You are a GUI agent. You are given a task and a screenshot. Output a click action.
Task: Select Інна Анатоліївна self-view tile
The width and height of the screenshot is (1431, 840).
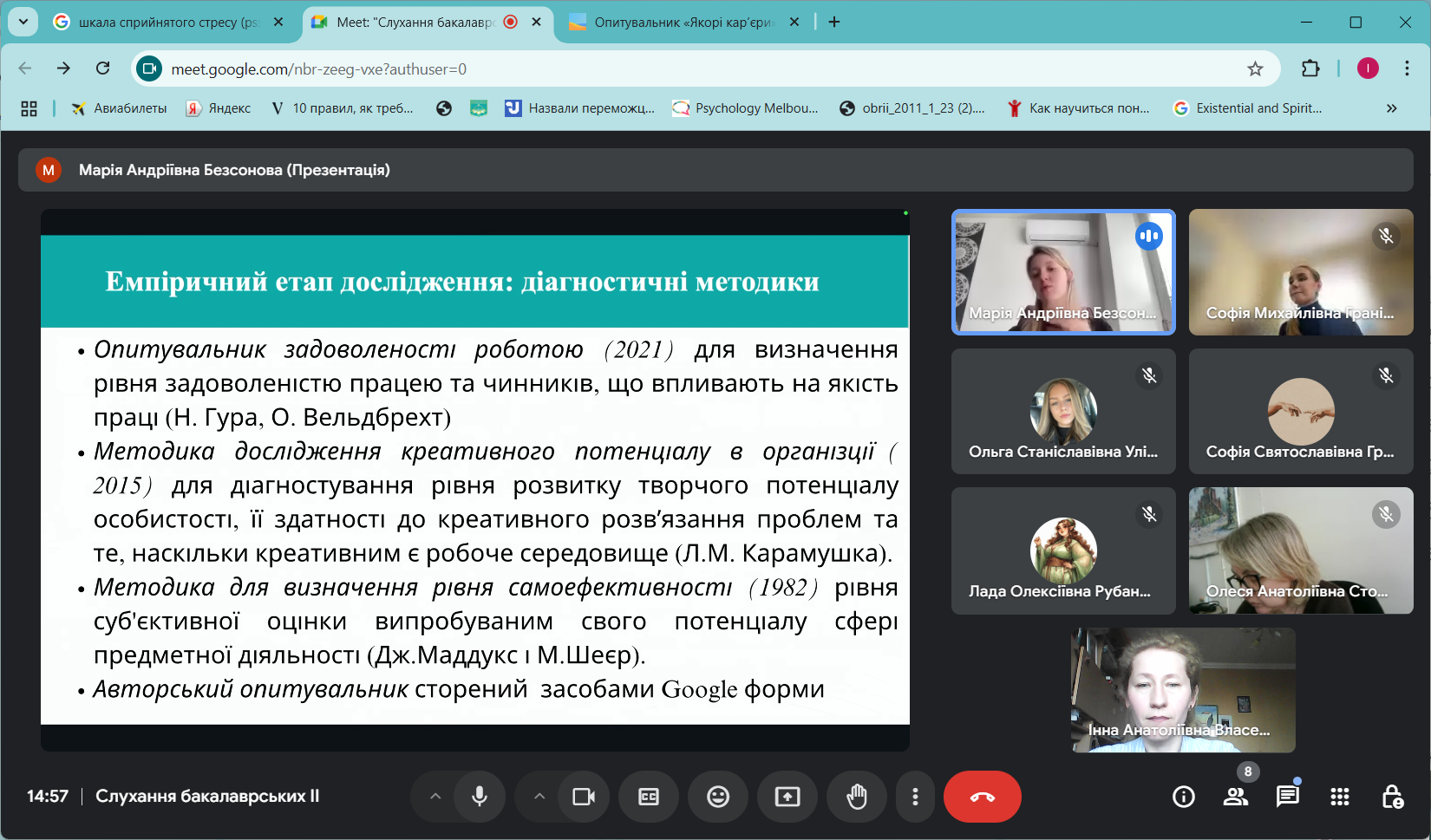tap(1183, 690)
